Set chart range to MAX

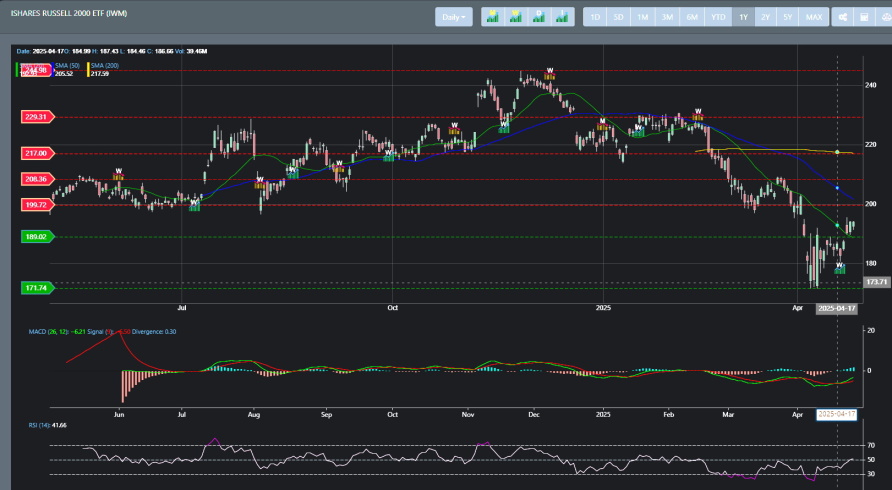click(x=814, y=17)
